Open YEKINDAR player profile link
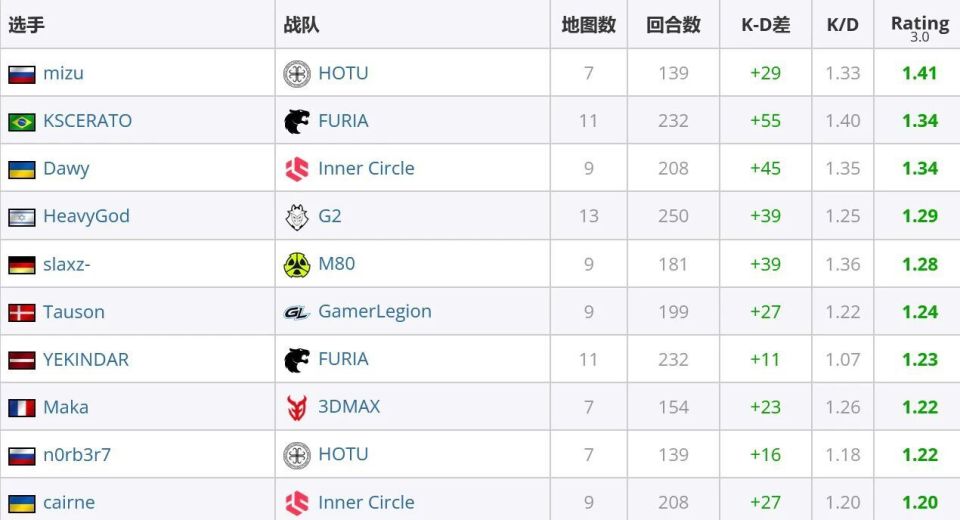Image resolution: width=960 pixels, height=520 pixels. point(86,359)
